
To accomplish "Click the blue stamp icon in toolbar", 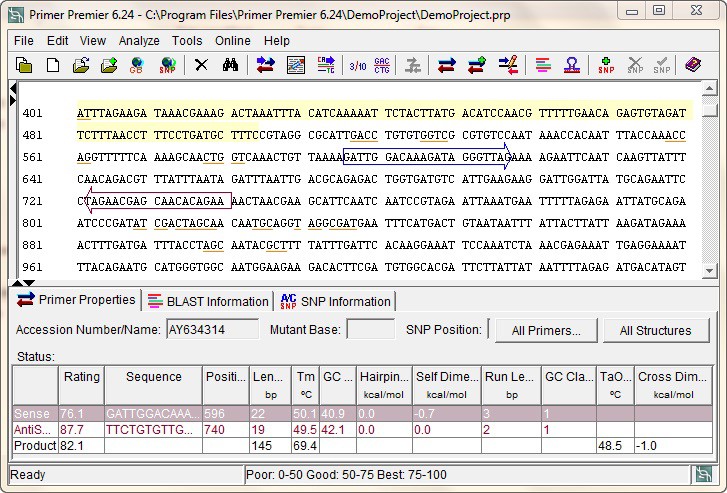I will 572,65.
